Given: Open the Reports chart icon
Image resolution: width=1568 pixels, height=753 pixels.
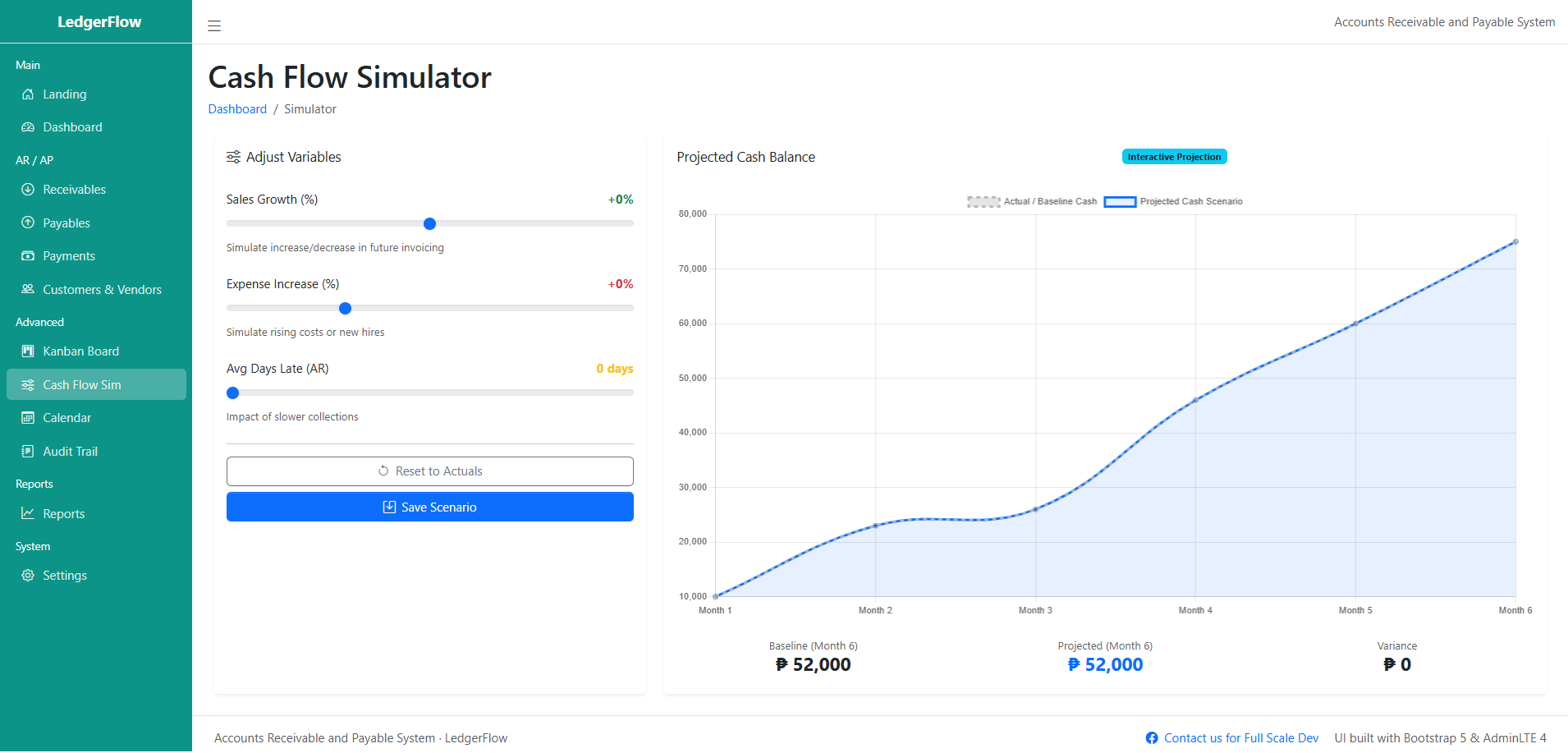Looking at the screenshot, I should [x=27, y=513].
